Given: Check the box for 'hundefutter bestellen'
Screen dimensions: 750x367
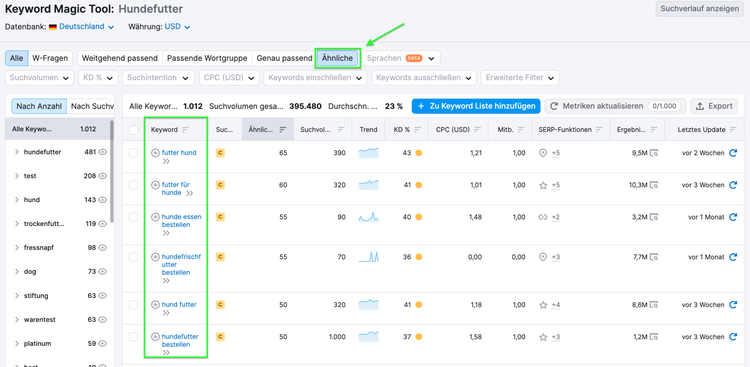Looking at the screenshot, I should (x=134, y=337).
